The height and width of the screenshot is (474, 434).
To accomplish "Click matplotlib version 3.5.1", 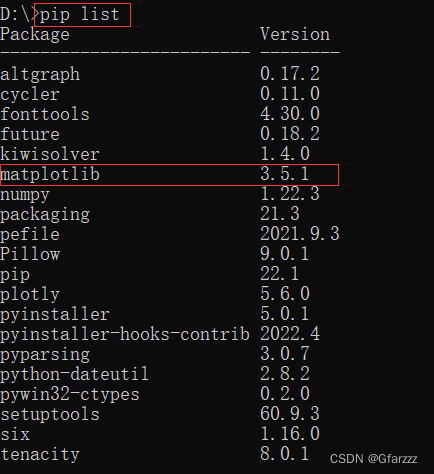I will pos(285,174).
